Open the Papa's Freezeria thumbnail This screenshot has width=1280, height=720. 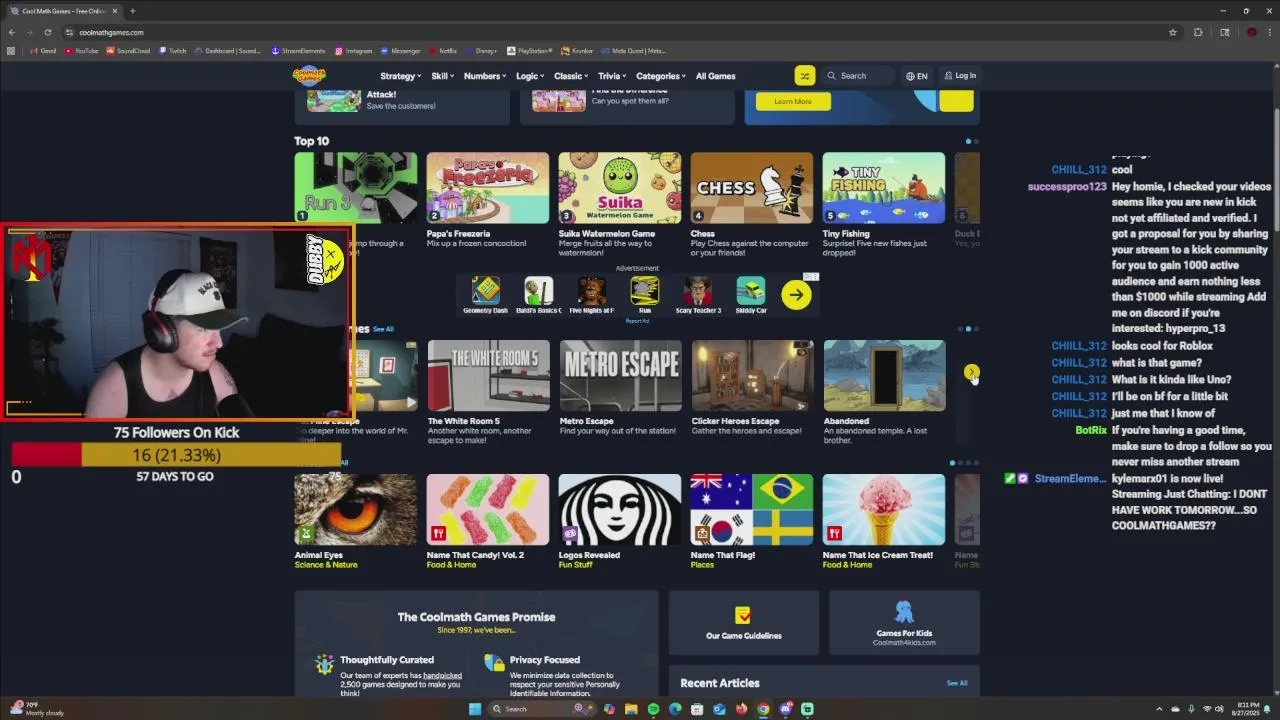click(x=487, y=187)
